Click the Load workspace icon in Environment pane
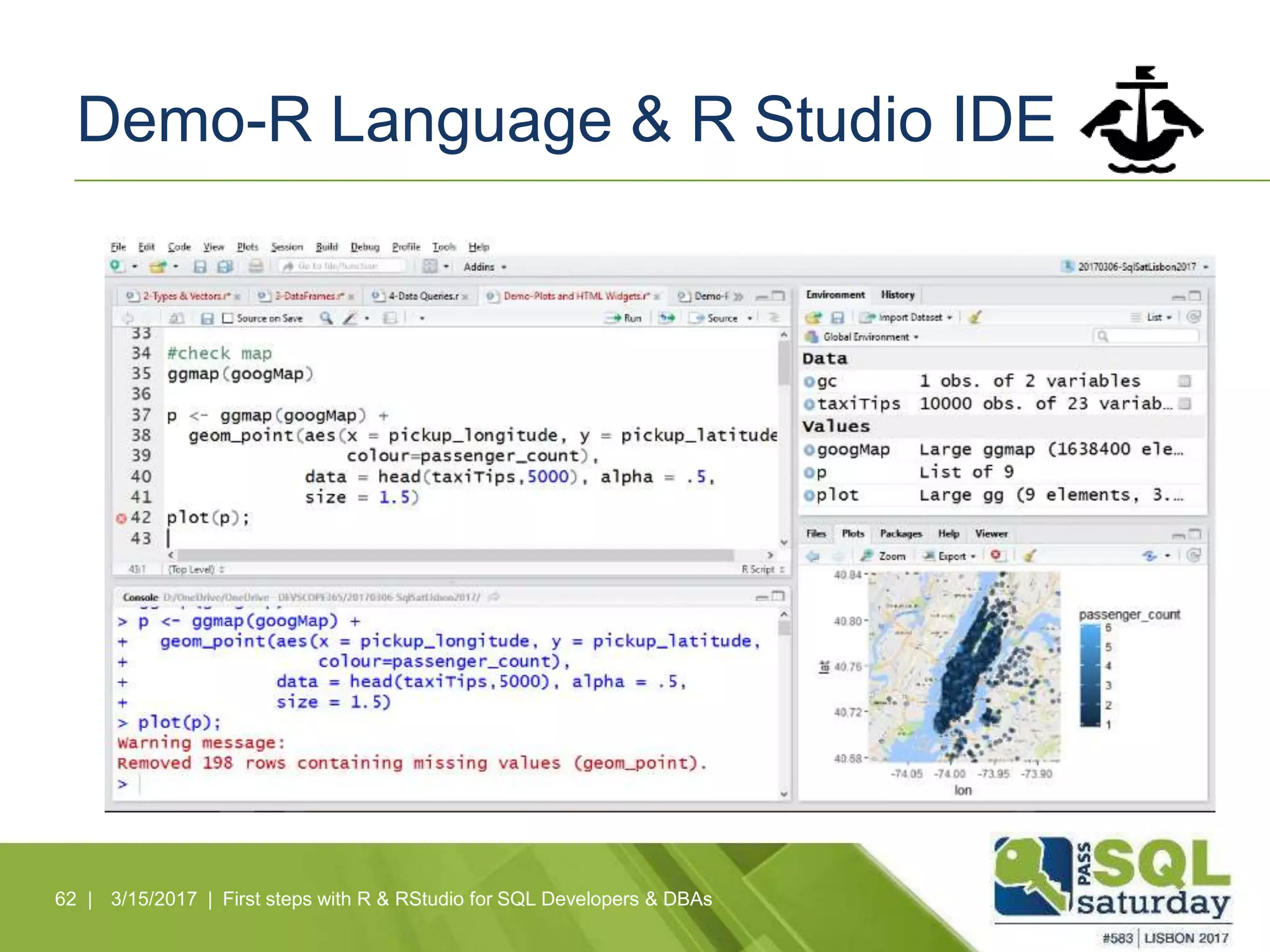 point(813,317)
